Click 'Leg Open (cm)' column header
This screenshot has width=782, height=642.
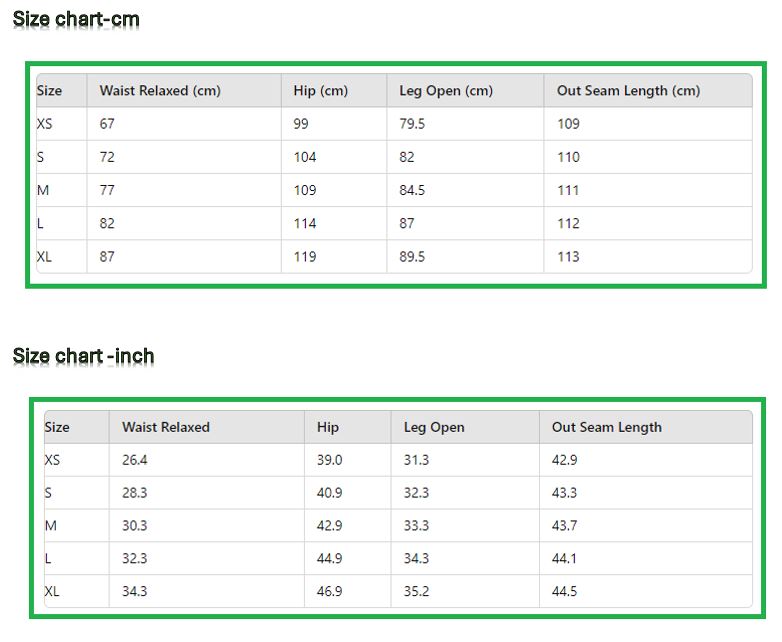pyautogui.click(x=446, y=91)
